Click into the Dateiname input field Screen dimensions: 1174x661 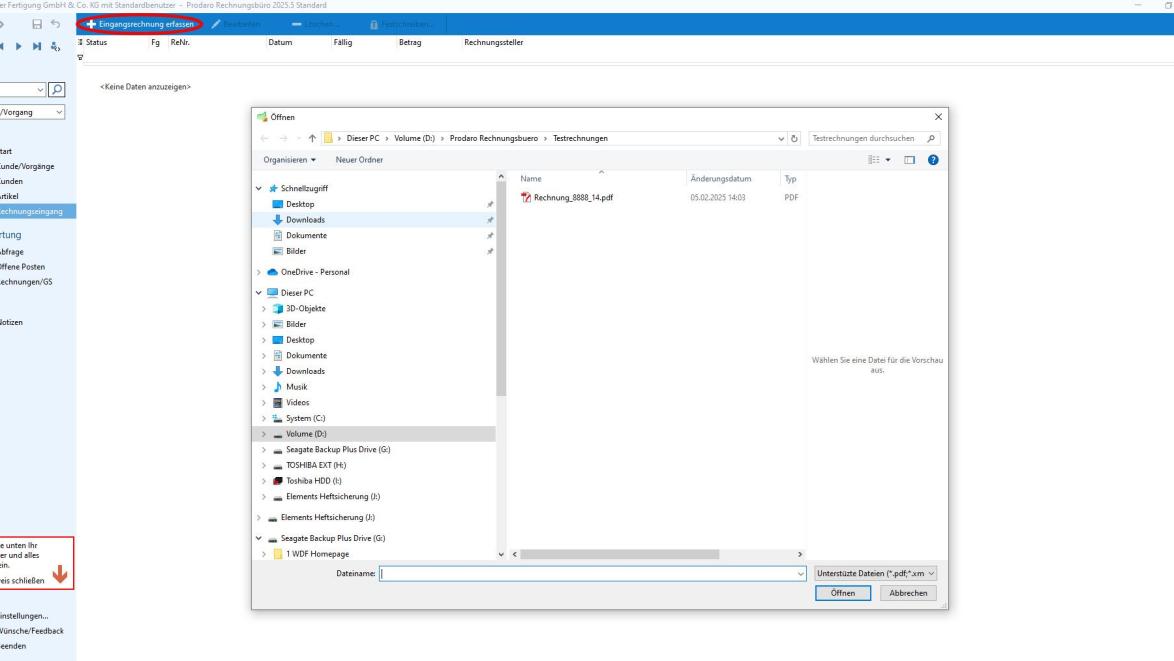click(x=588, y=574)
